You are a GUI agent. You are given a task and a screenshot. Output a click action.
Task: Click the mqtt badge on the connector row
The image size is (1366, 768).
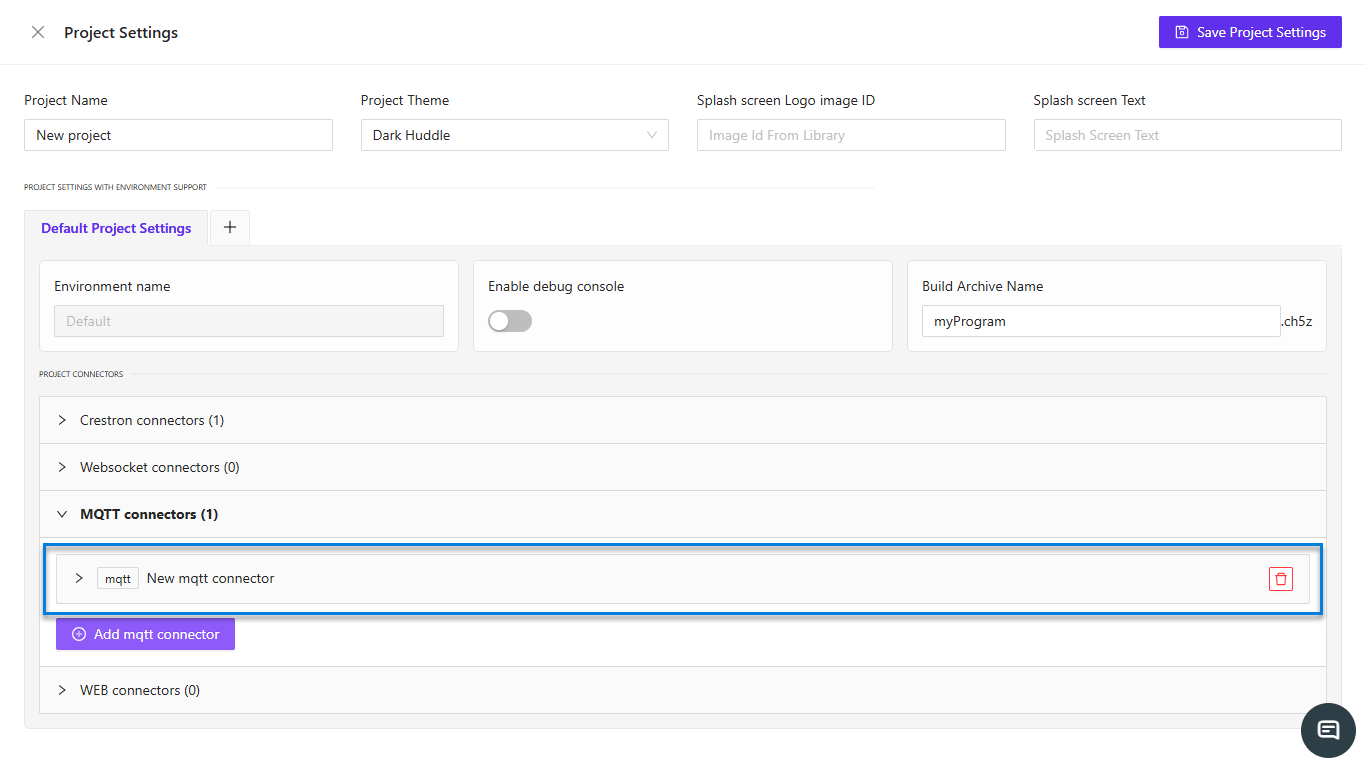point(117,578)
